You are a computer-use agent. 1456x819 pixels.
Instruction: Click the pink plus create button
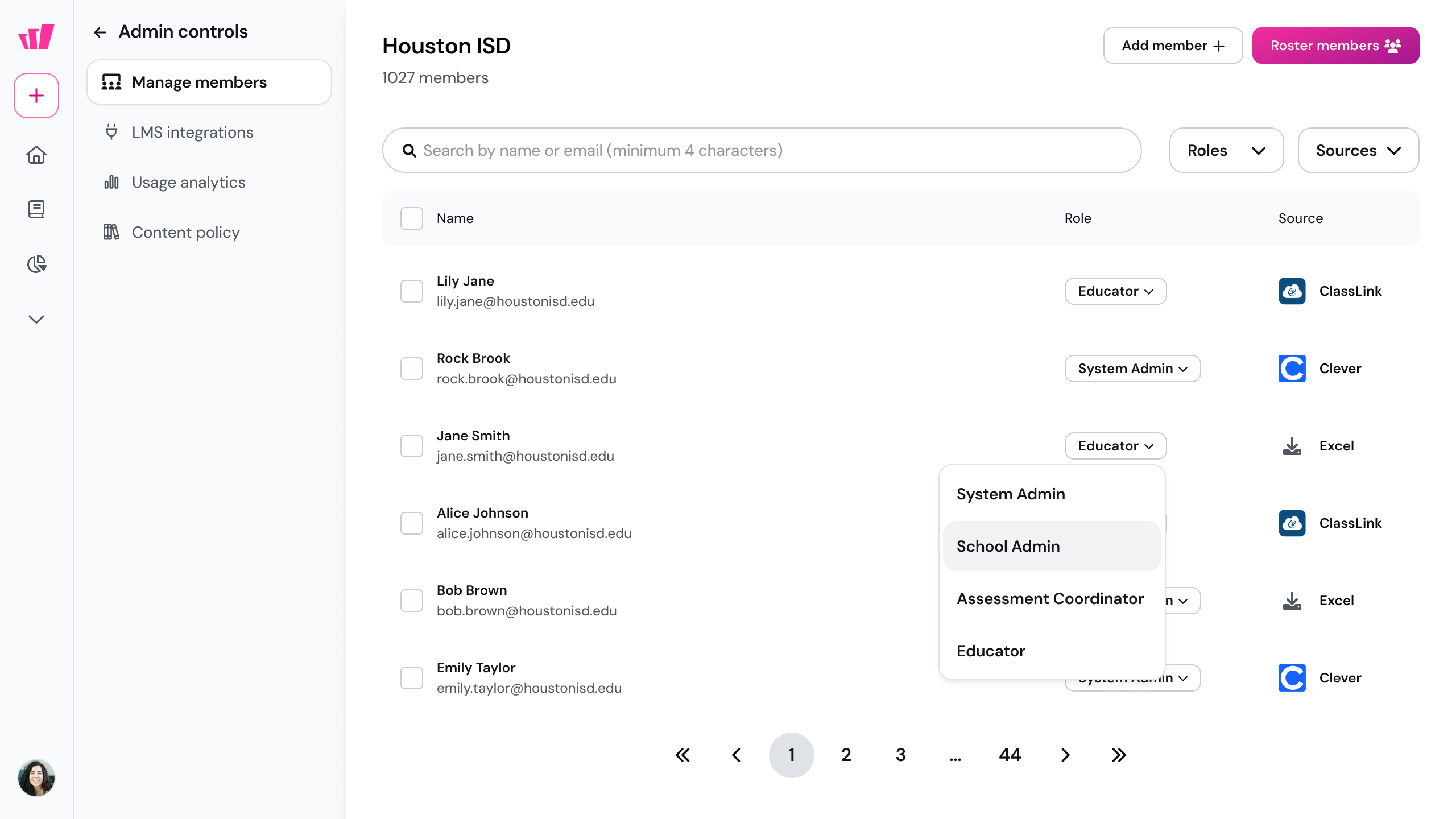pyautogui.click(x=36, y=96)
